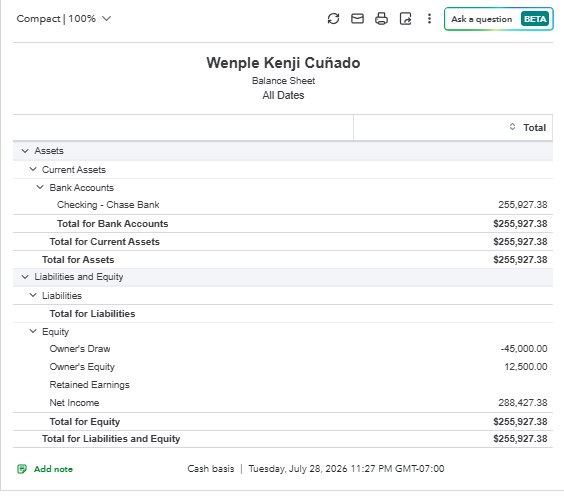564x498 pixels.
Task: Open the Net Income amount 288,427.38
Action: click(523, 402)
